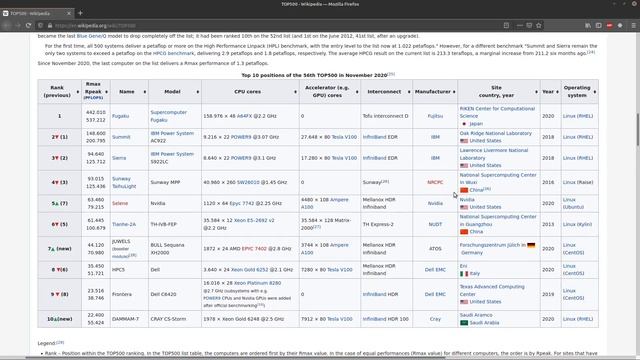The image size is (640, 360).
Task: Click the vertical page scrollbar thumb
Action: click(638, 129)
